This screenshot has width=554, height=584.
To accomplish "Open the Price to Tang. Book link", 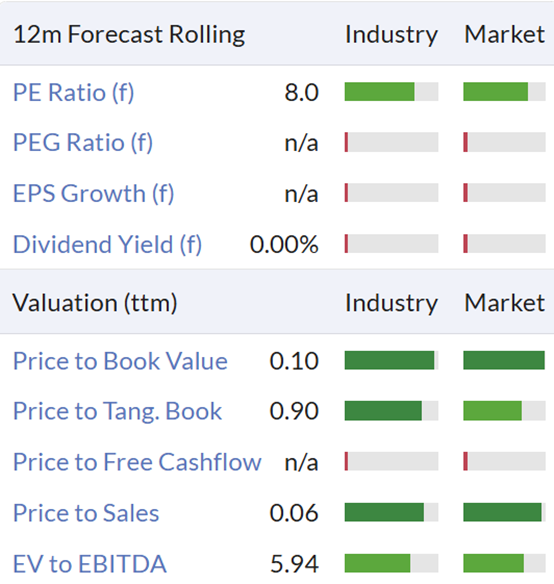I will (117, 411).
